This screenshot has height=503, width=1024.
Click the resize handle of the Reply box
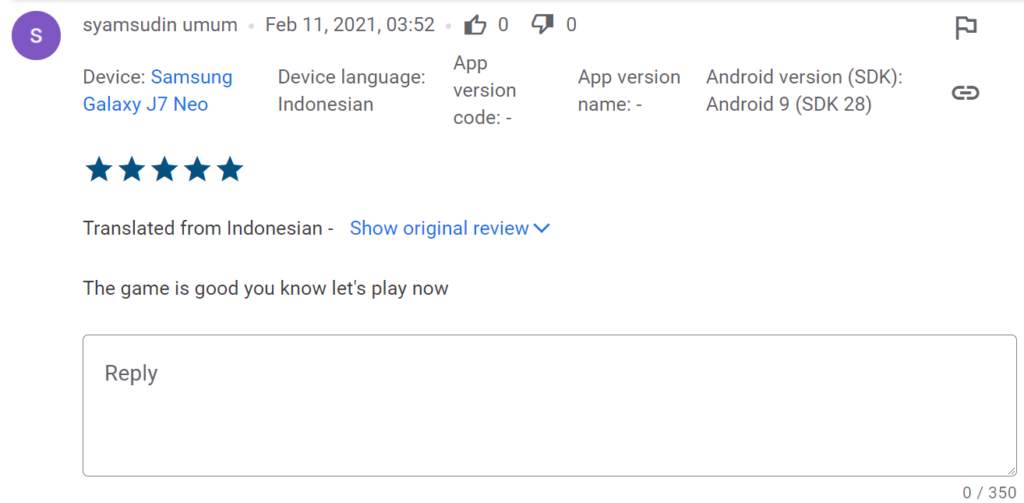[x=1009, y=469]
